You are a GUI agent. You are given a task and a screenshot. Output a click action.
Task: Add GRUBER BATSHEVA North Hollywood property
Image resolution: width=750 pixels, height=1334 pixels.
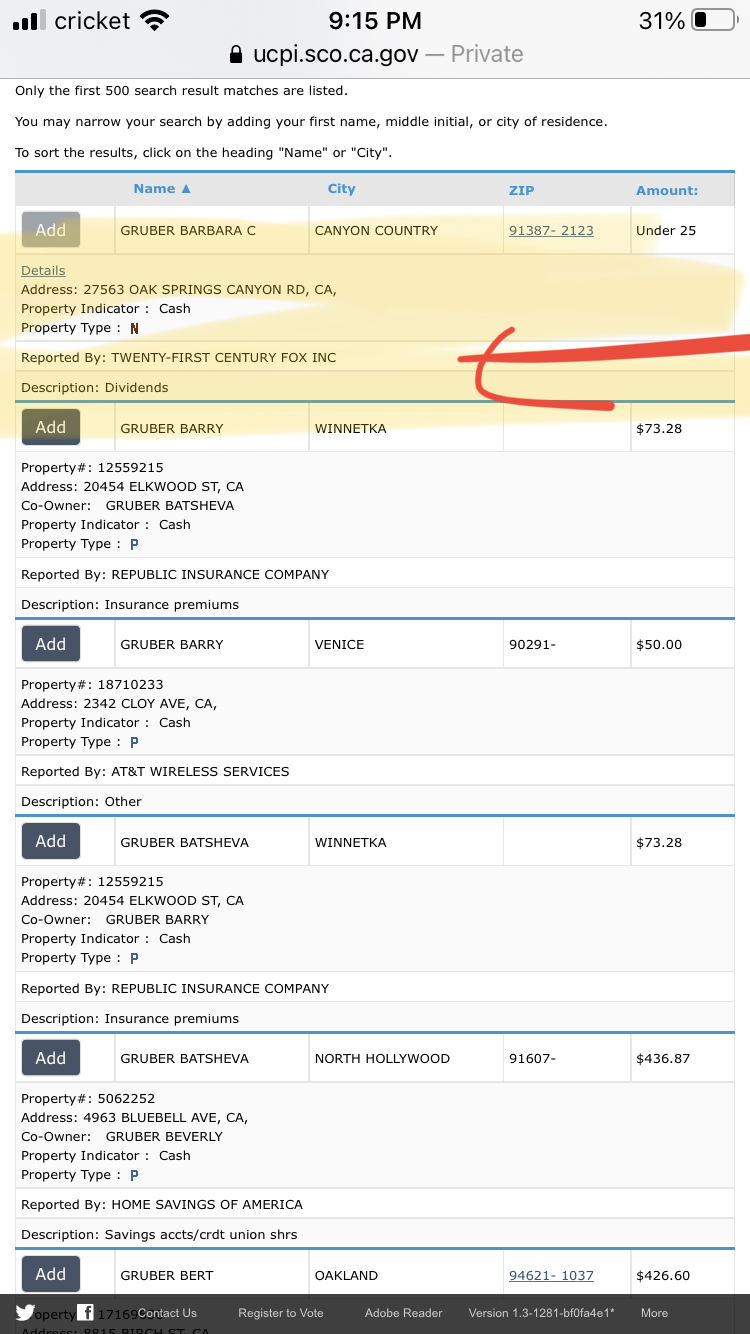tap(51, 1058)
